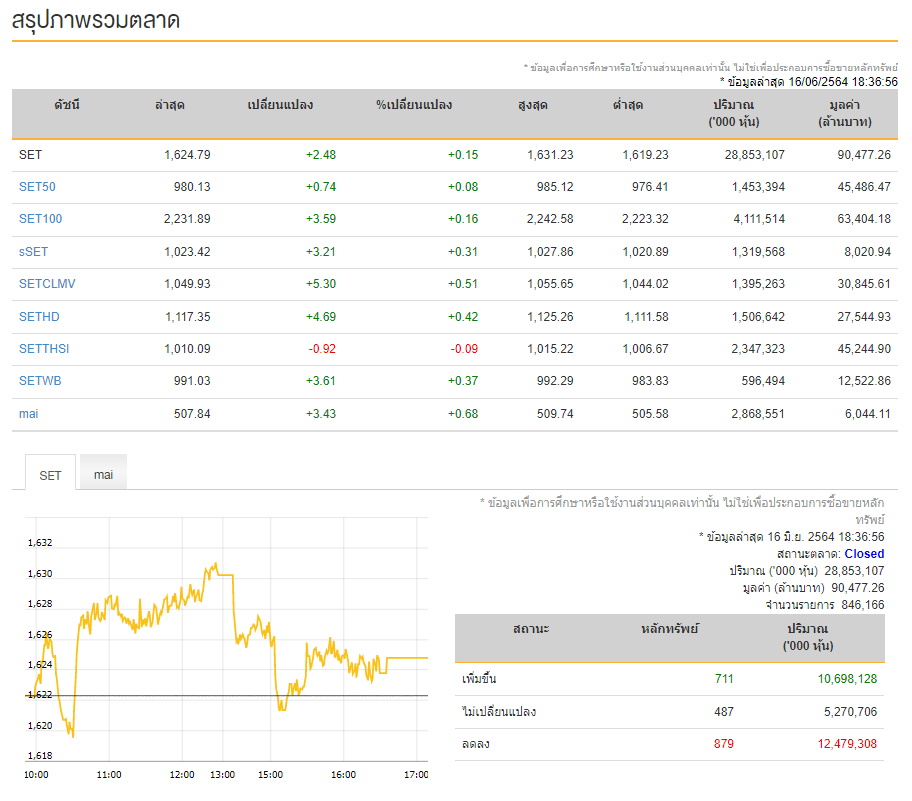Open the SET50 index link

click(37, 187)
